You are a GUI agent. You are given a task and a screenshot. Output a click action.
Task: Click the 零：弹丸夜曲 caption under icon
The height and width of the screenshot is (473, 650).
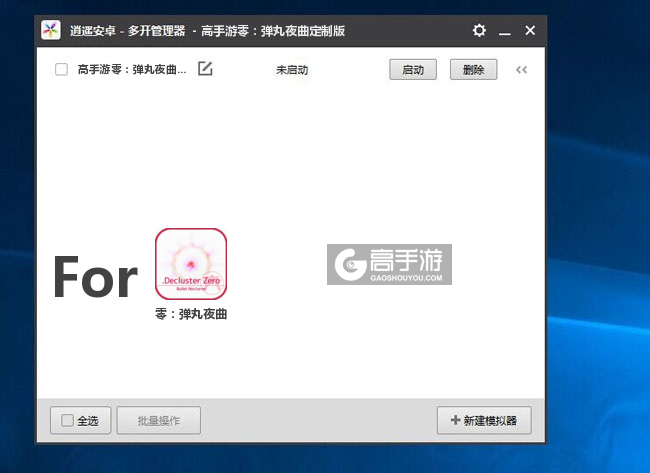point(191,314)
